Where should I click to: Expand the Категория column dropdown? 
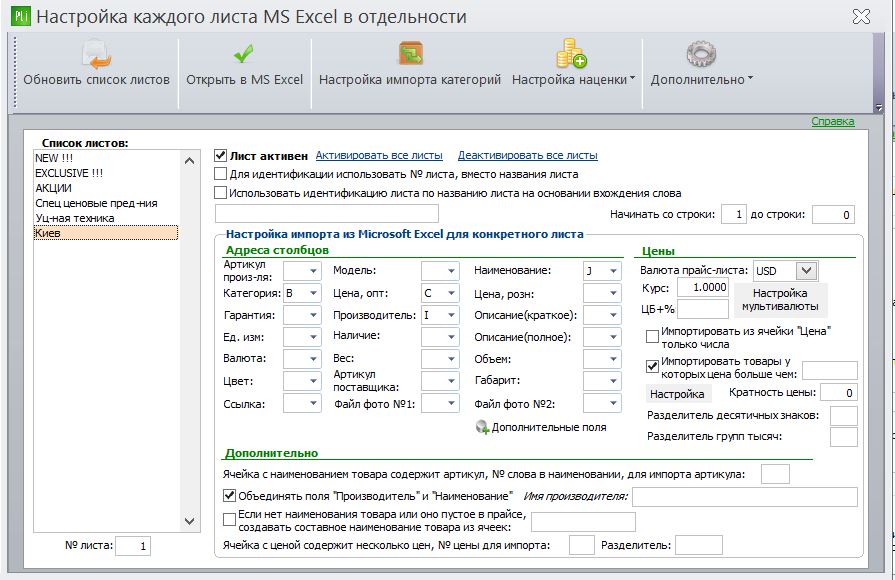pos(313,293)
